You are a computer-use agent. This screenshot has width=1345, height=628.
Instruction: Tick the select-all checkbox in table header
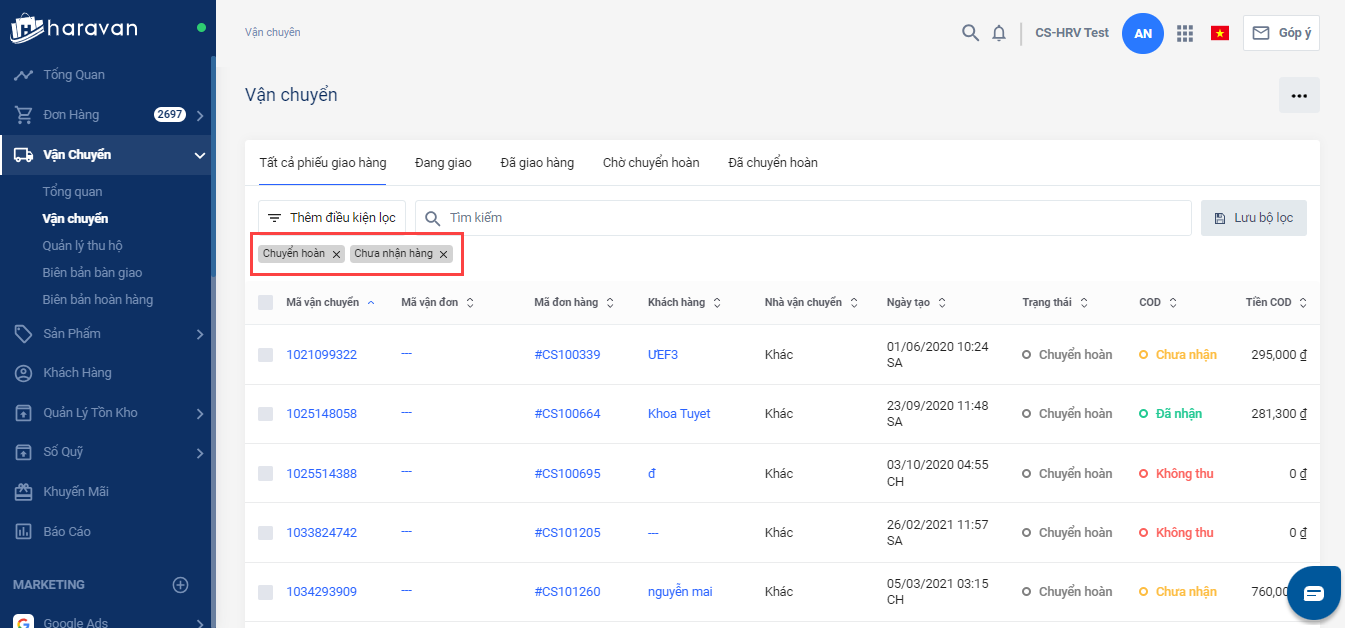click(265, 302)
